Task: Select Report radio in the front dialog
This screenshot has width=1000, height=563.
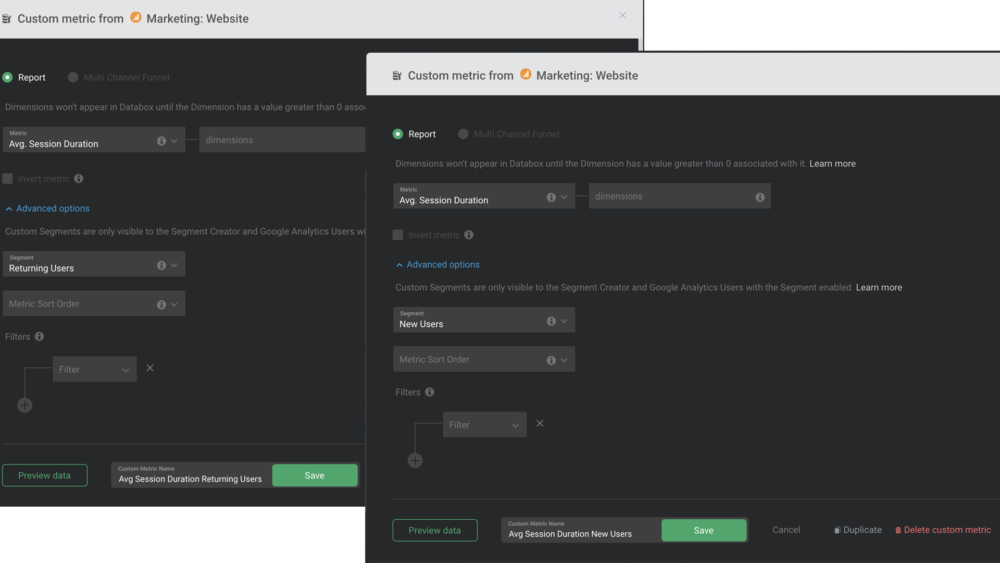Action: [398, 134]
